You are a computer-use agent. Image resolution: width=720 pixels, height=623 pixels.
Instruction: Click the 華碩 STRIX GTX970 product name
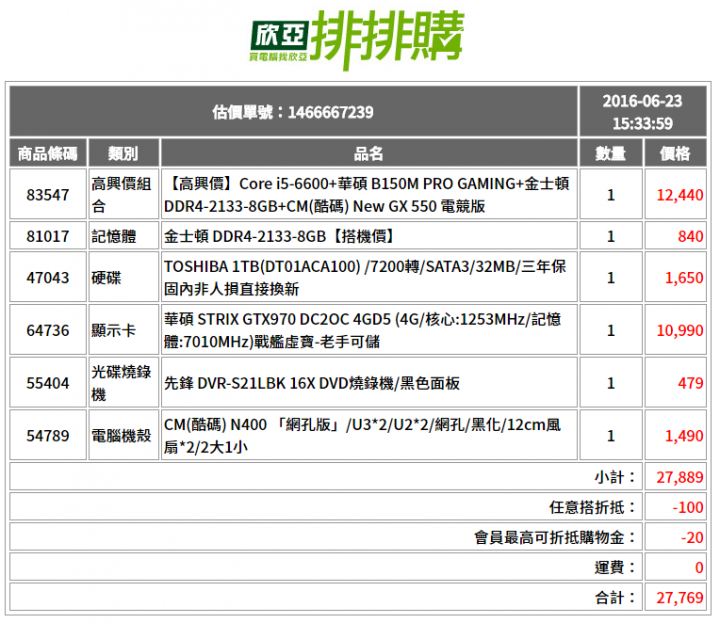(362, 330)
